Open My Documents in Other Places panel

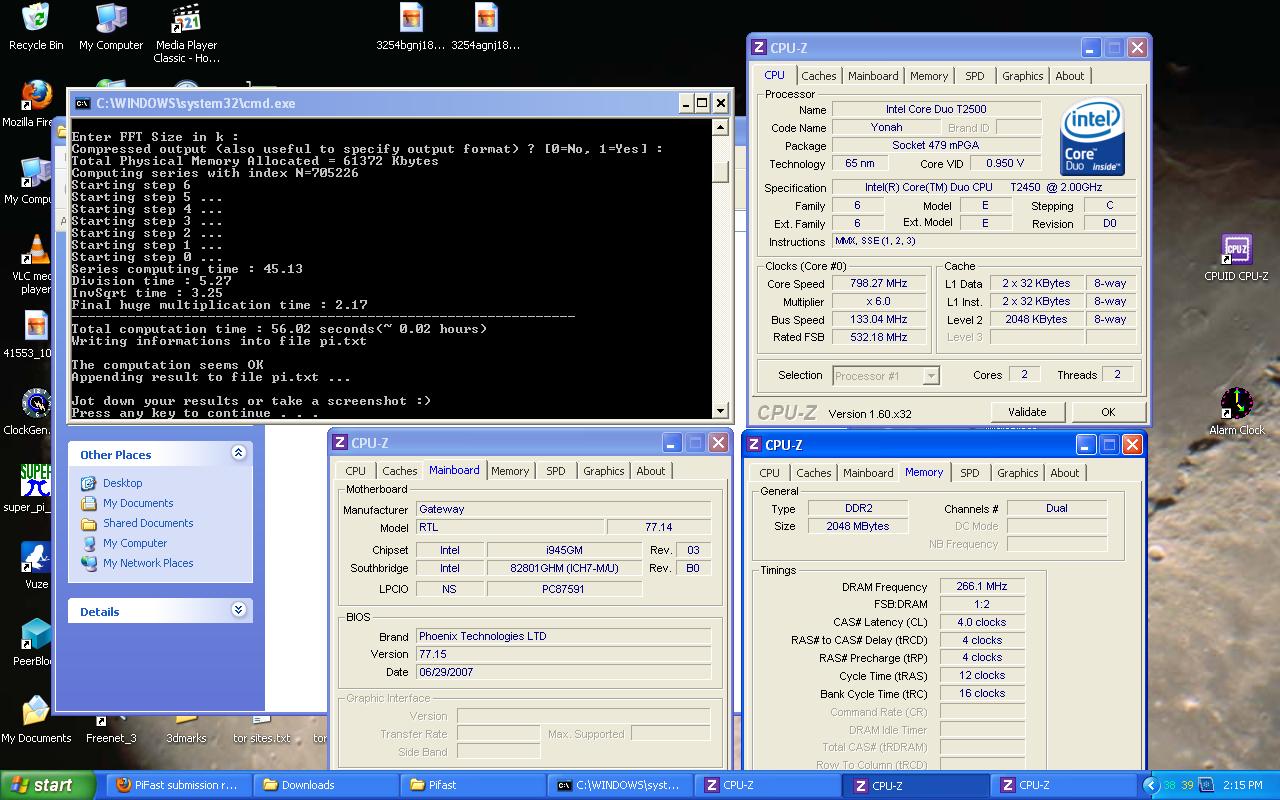point(138,503)
